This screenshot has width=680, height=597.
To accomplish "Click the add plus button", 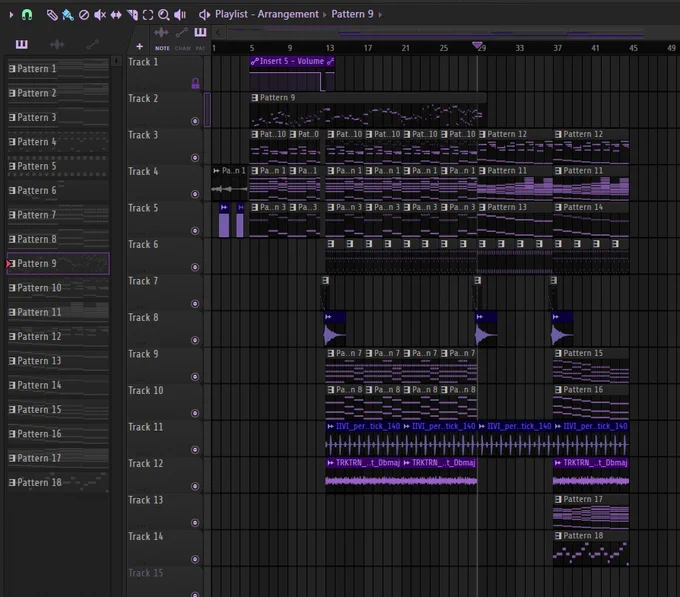I will [139, 46].
